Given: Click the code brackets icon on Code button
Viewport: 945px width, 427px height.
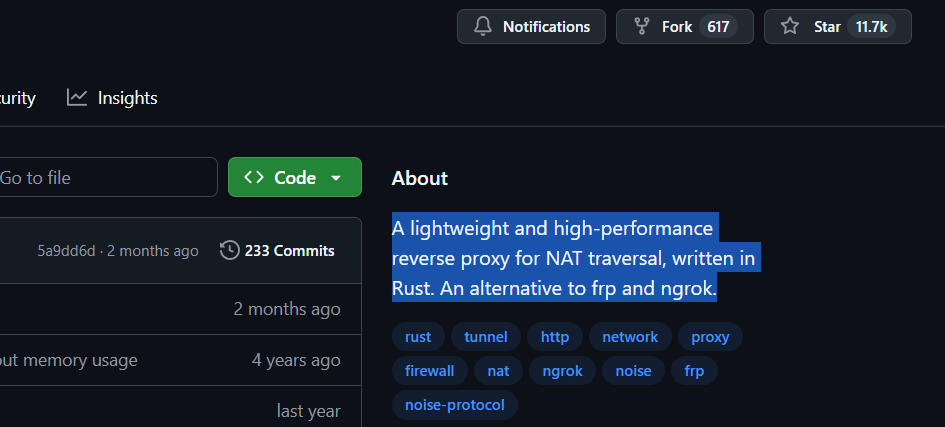Looking at the screenshot, I should (x=254, y=178).
